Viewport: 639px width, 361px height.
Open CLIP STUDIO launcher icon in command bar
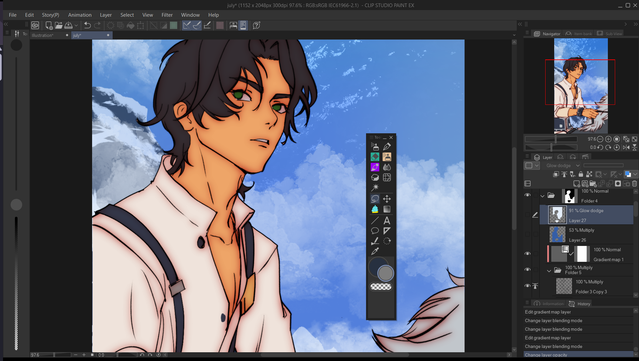(35, 25)
